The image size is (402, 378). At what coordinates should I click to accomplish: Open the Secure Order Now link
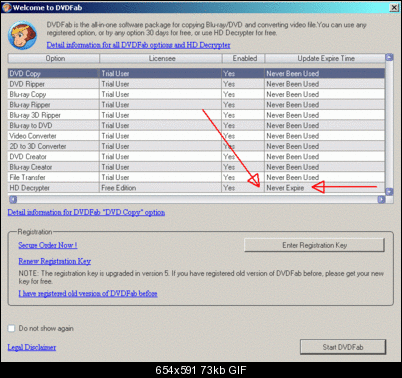pos(48,245)
